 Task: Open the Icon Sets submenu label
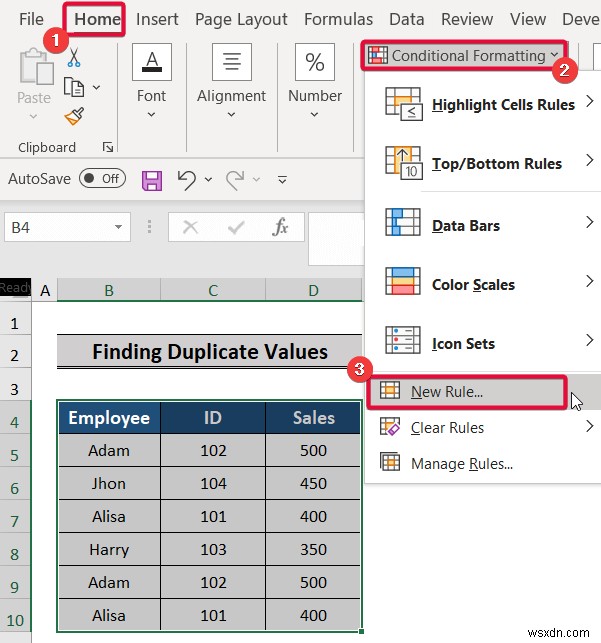(463, 344)
